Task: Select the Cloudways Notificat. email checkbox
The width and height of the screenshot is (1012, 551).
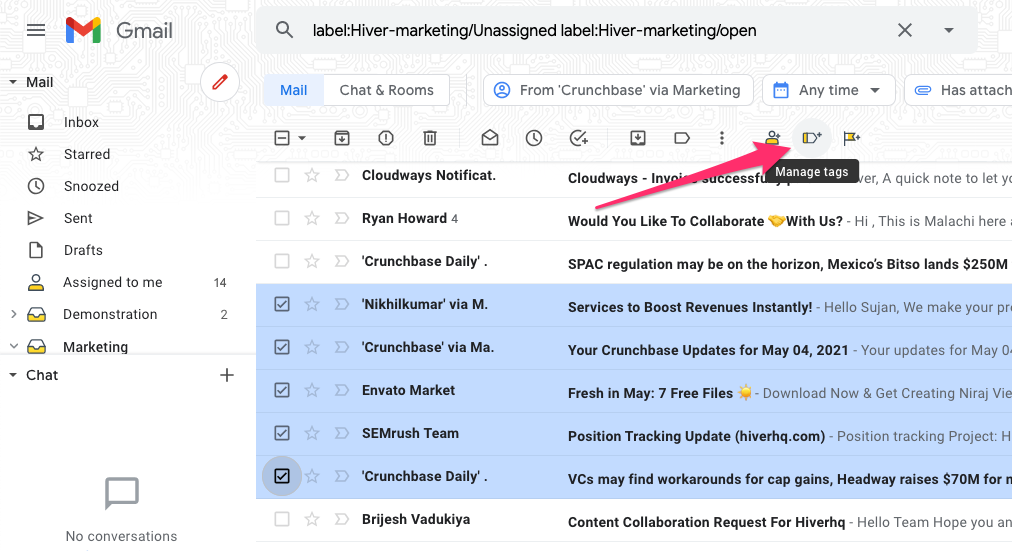Action: [282, 175]
